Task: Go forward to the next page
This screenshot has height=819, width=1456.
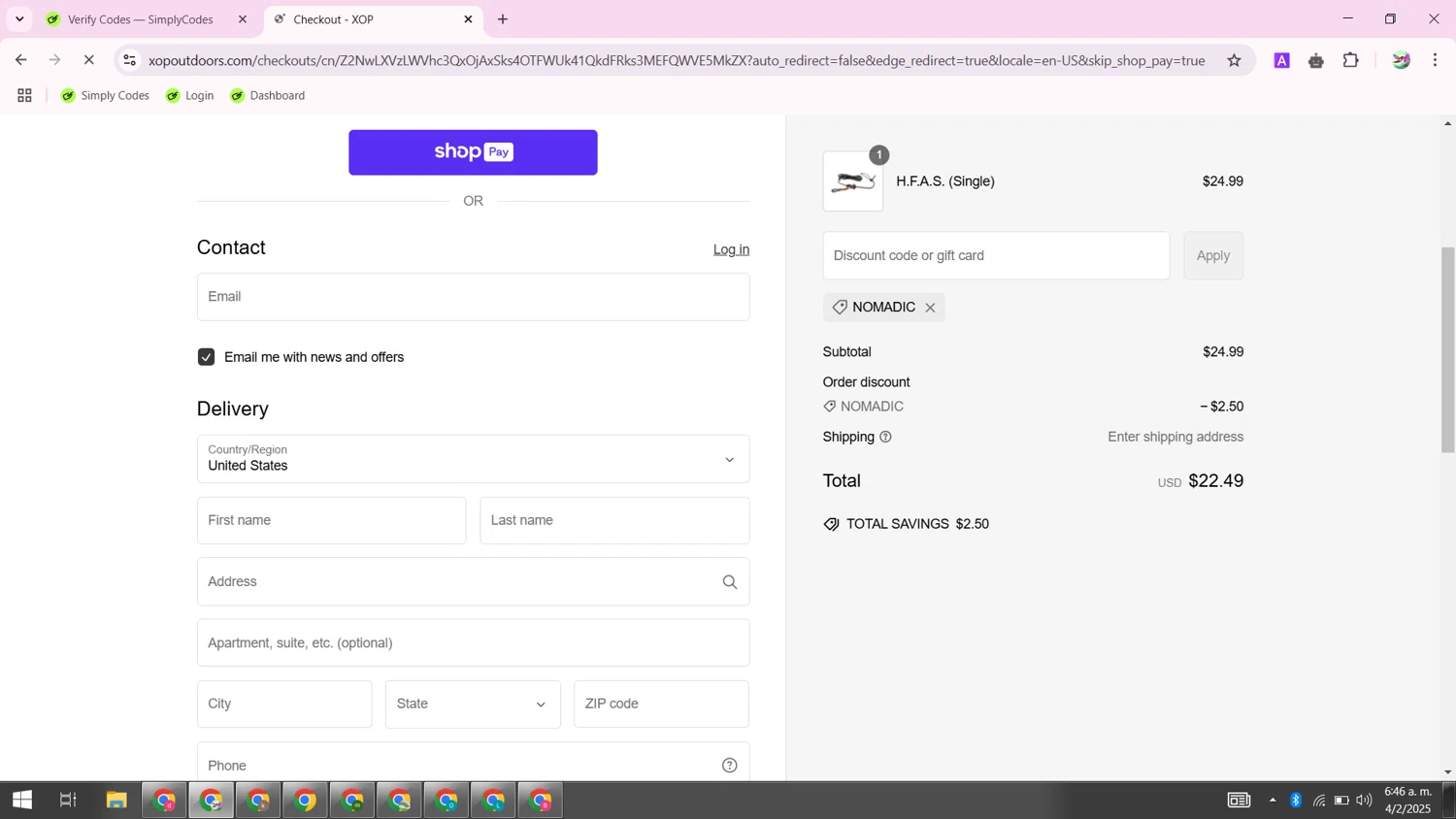Action: [55, 60]
